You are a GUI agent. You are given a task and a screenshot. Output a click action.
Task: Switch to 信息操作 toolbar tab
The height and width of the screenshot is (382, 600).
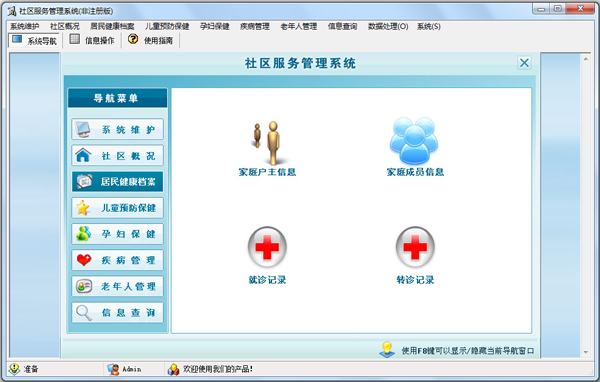click(92, 40)
